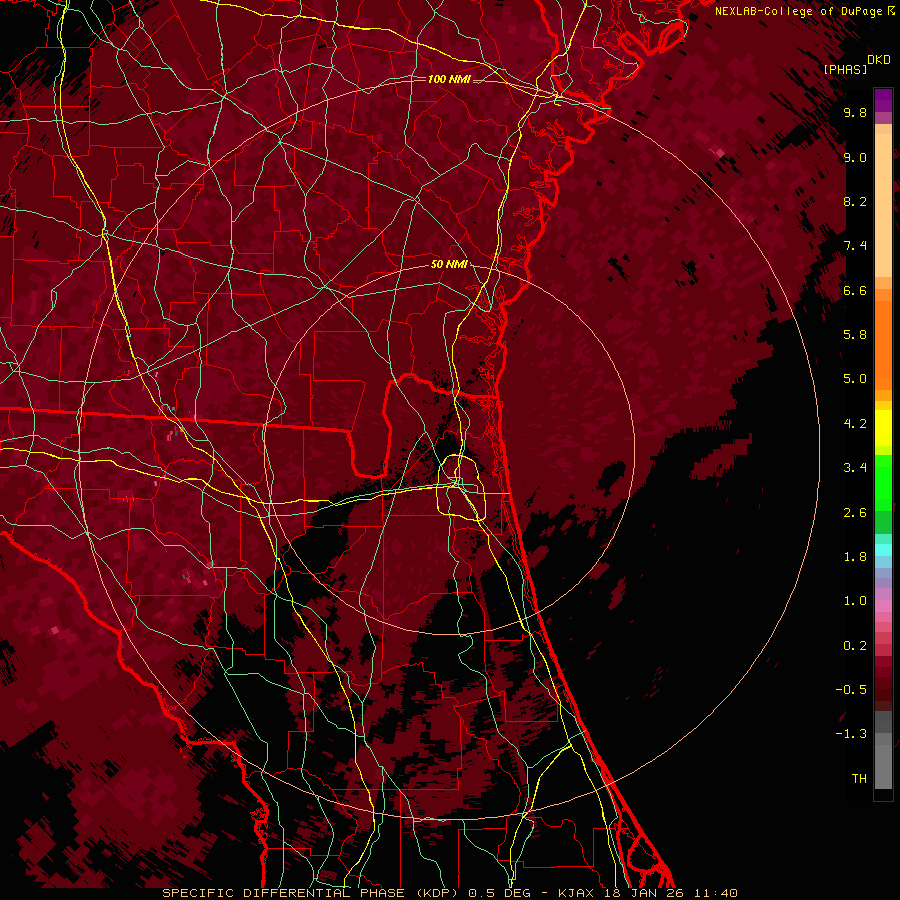Click the 2.6 legend value
The height and width of the screenshot is (900, 900).
tap(855, 513)
